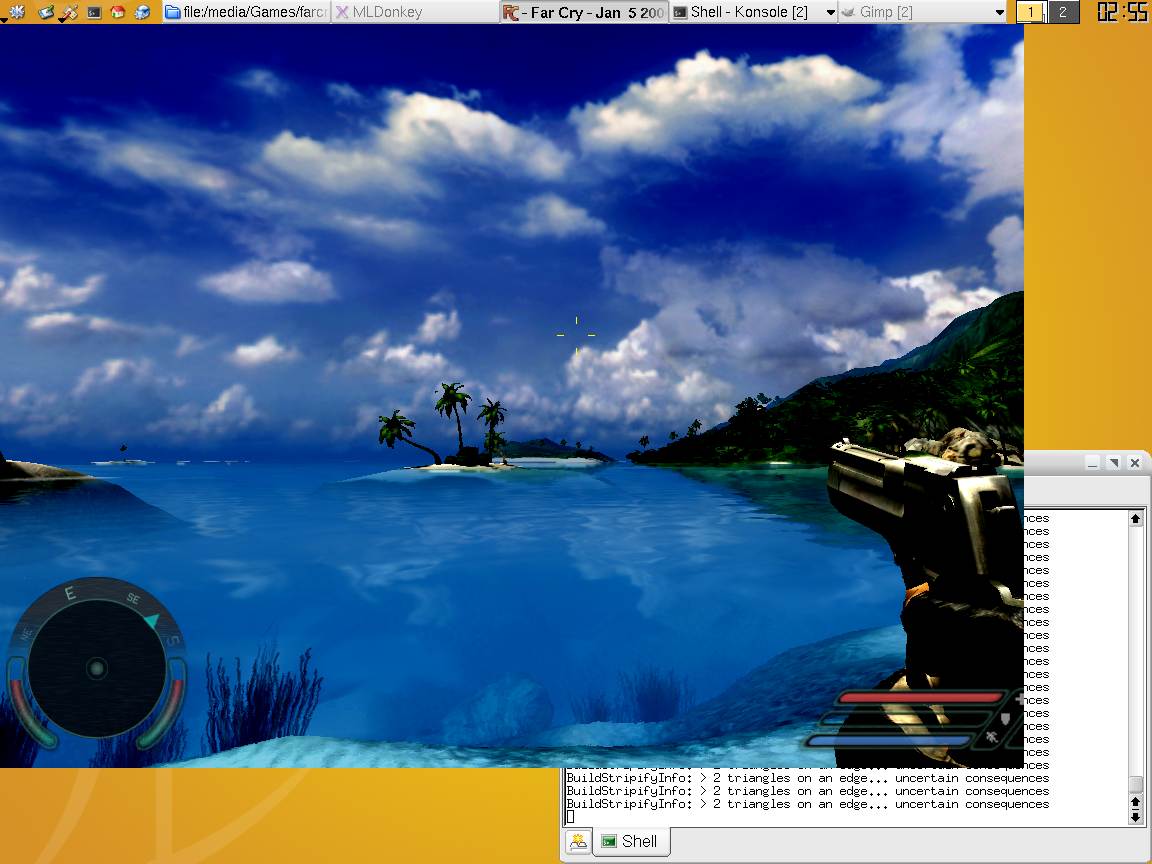Switch to virtual desktop 1 in pager
Image resolution: width=1152 pixels, height=864 pixels.
click(1032, 12)
